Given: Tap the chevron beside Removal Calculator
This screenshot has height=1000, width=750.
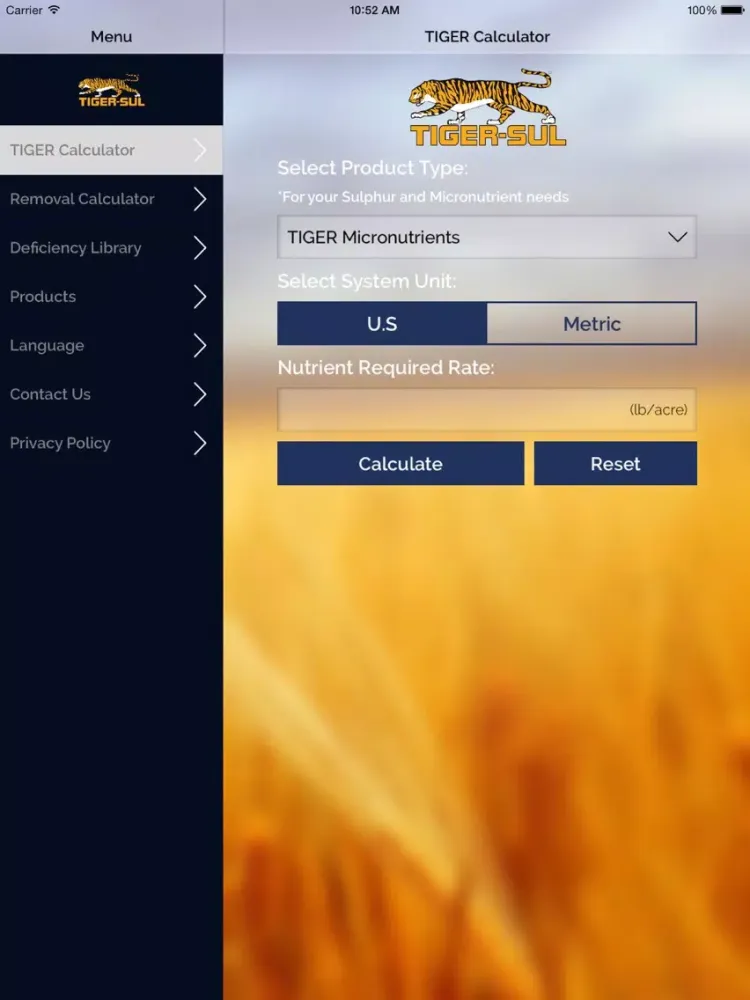Looking at the screenshot, I should pos(200,199).
